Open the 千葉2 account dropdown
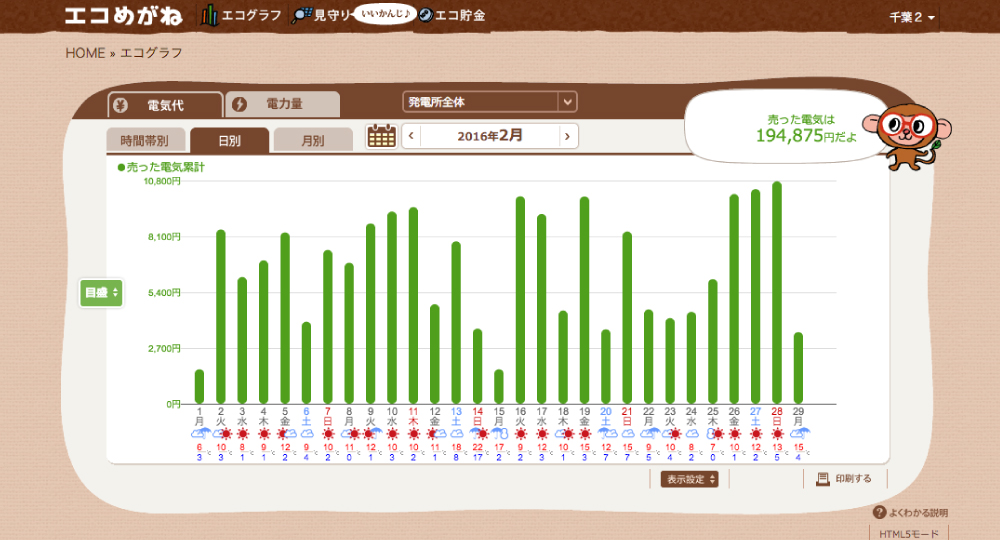 tap(912, 17)
